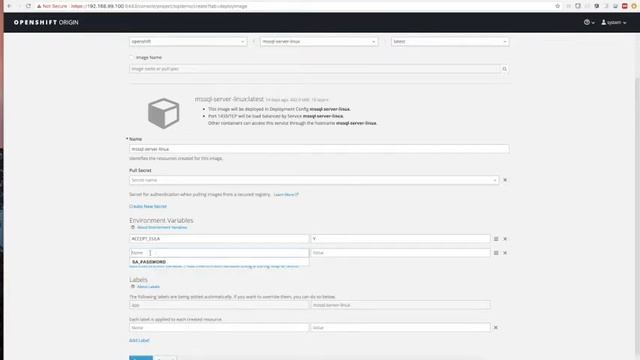The image size is (640, 360).
Task: Click reorder handle on second variable row
Action: 496,253
